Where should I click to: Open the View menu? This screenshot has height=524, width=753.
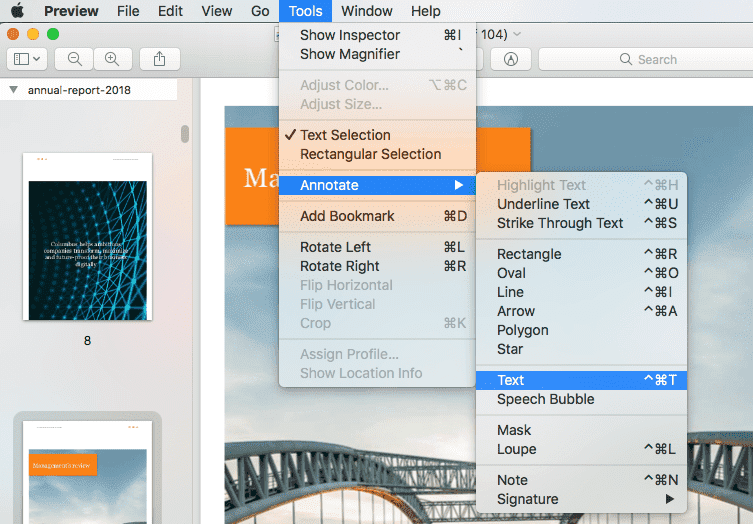pos(217,11)
